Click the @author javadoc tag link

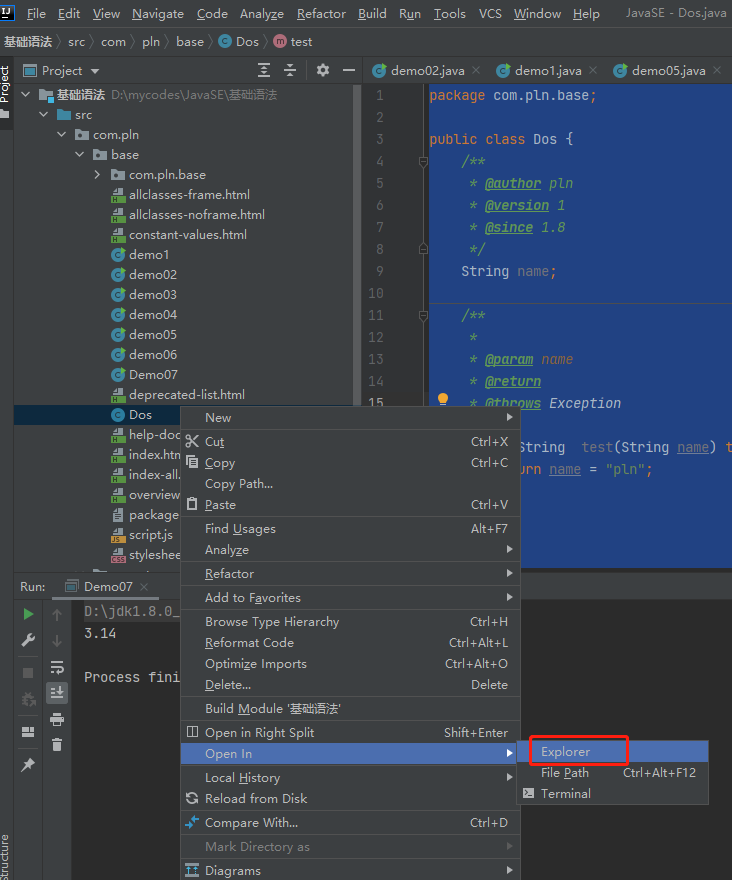click(x=513, y=184)
